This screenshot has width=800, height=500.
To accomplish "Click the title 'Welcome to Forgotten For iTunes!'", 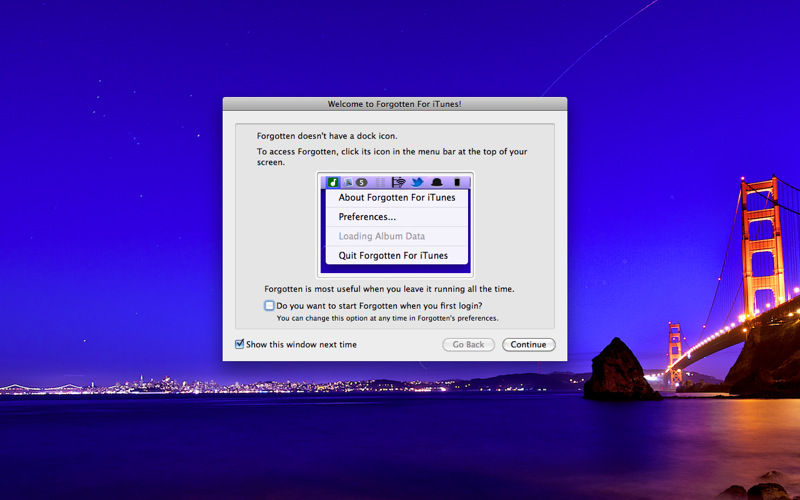I will click(x=394, y=104).
